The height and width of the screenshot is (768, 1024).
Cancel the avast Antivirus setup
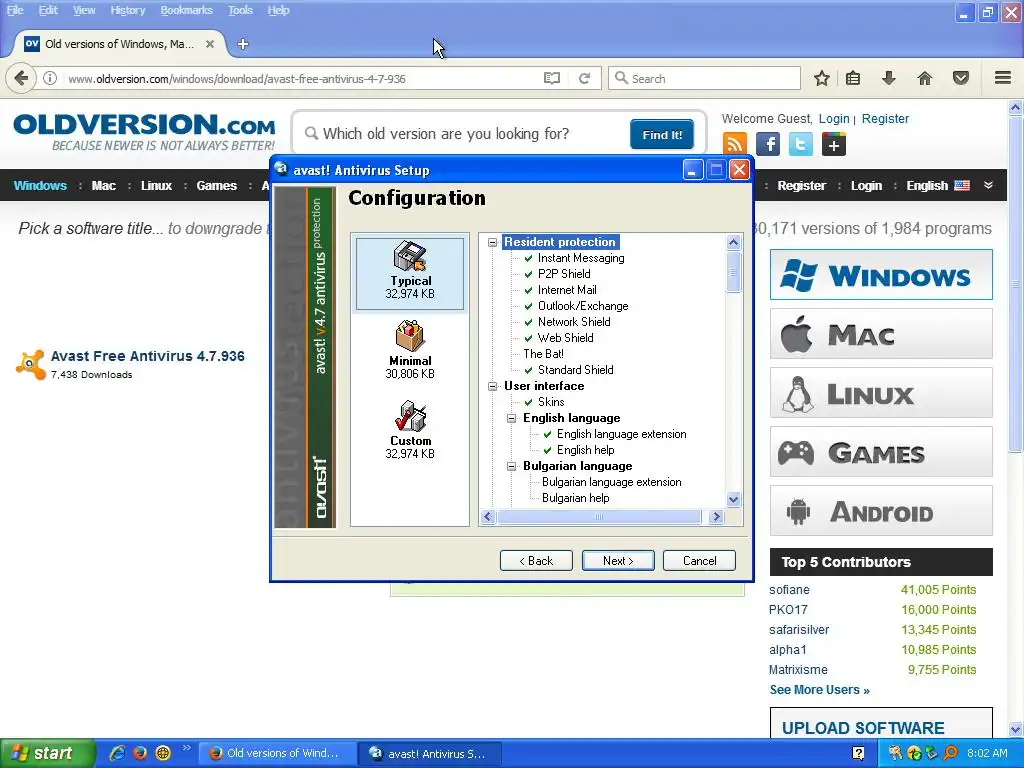[x=699, y=560]
